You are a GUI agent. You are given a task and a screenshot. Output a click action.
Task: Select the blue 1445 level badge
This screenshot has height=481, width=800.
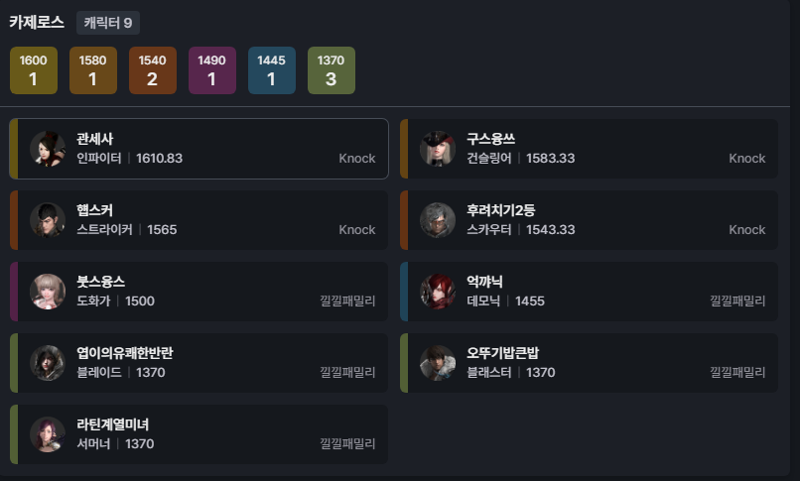pyautogui.click(x=271, y=70)
